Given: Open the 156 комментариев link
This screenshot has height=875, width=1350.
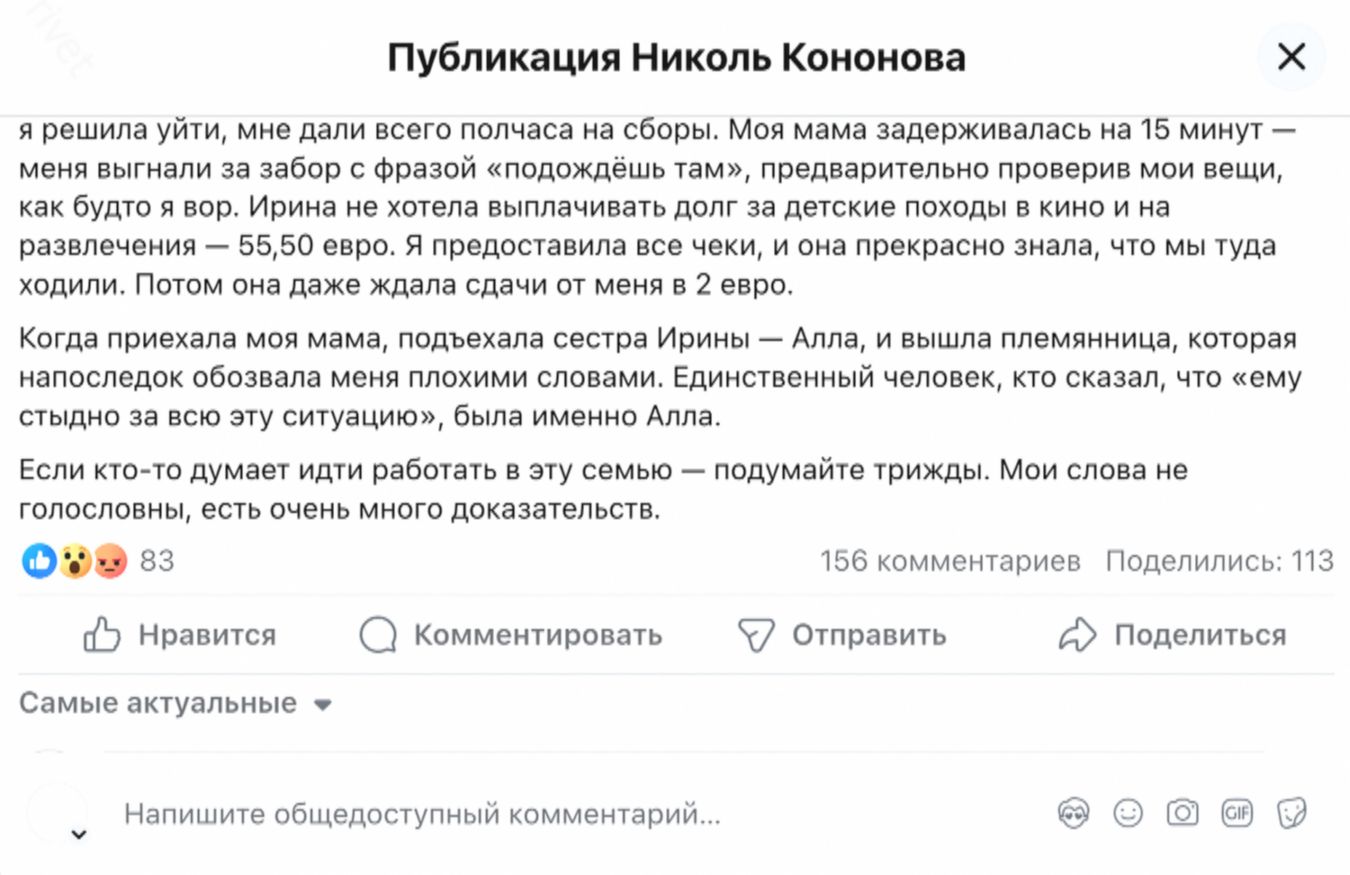Looking at the screenshot, I should [x=950, y=561].
